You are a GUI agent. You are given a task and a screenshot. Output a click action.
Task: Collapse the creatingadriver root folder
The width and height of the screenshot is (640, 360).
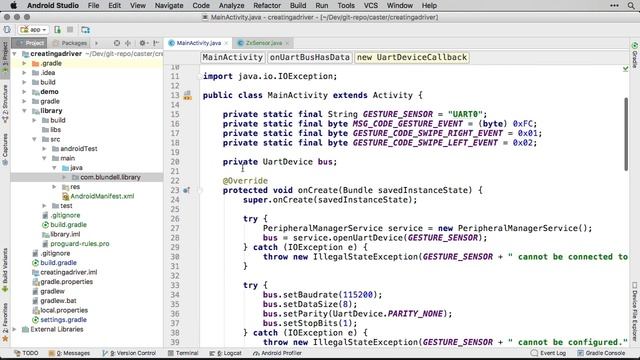pos(15,54)
